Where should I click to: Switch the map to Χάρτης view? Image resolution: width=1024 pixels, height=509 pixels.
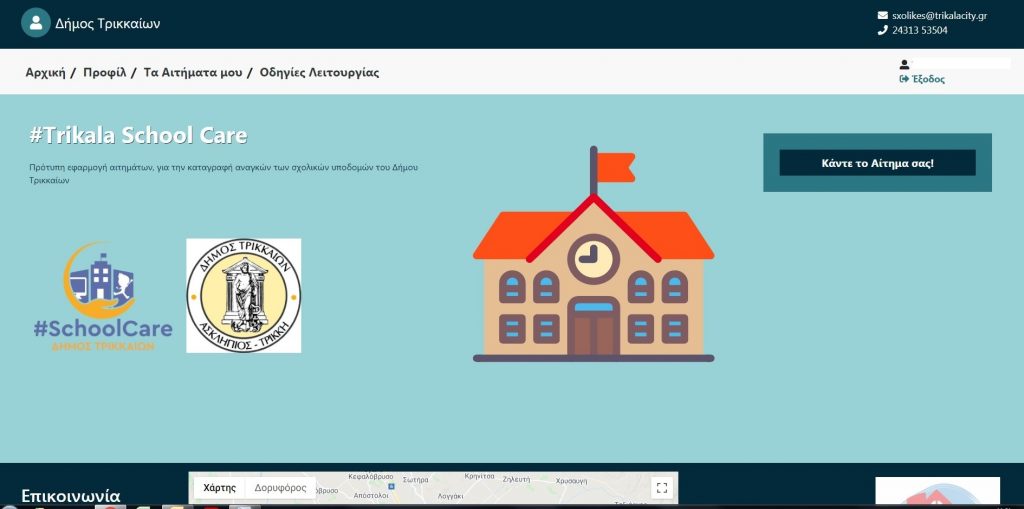(219, 488)
